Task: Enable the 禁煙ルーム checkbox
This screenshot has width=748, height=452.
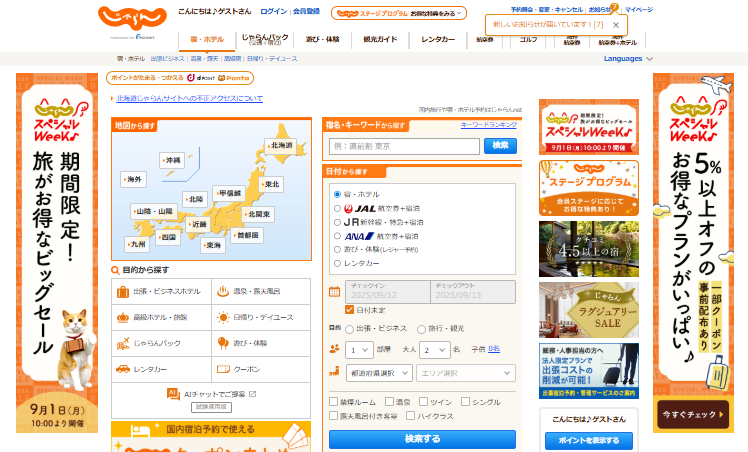Action: pyautogui.click(x=333, y=401)
